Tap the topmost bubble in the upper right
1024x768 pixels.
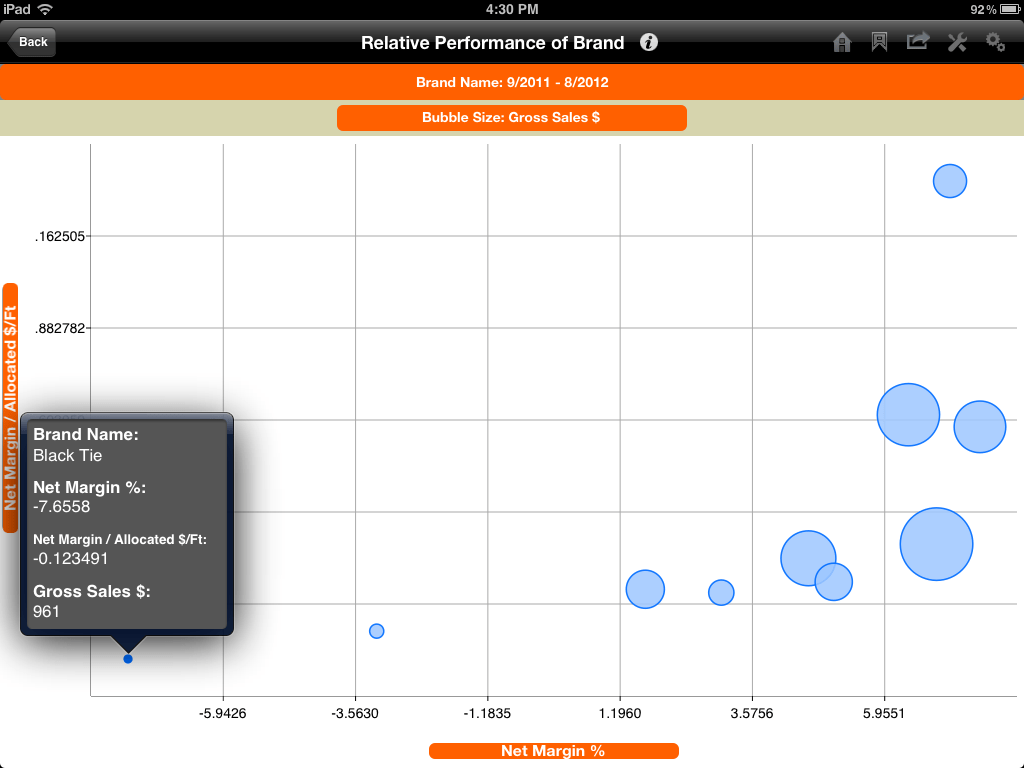(x=950, y=181)
